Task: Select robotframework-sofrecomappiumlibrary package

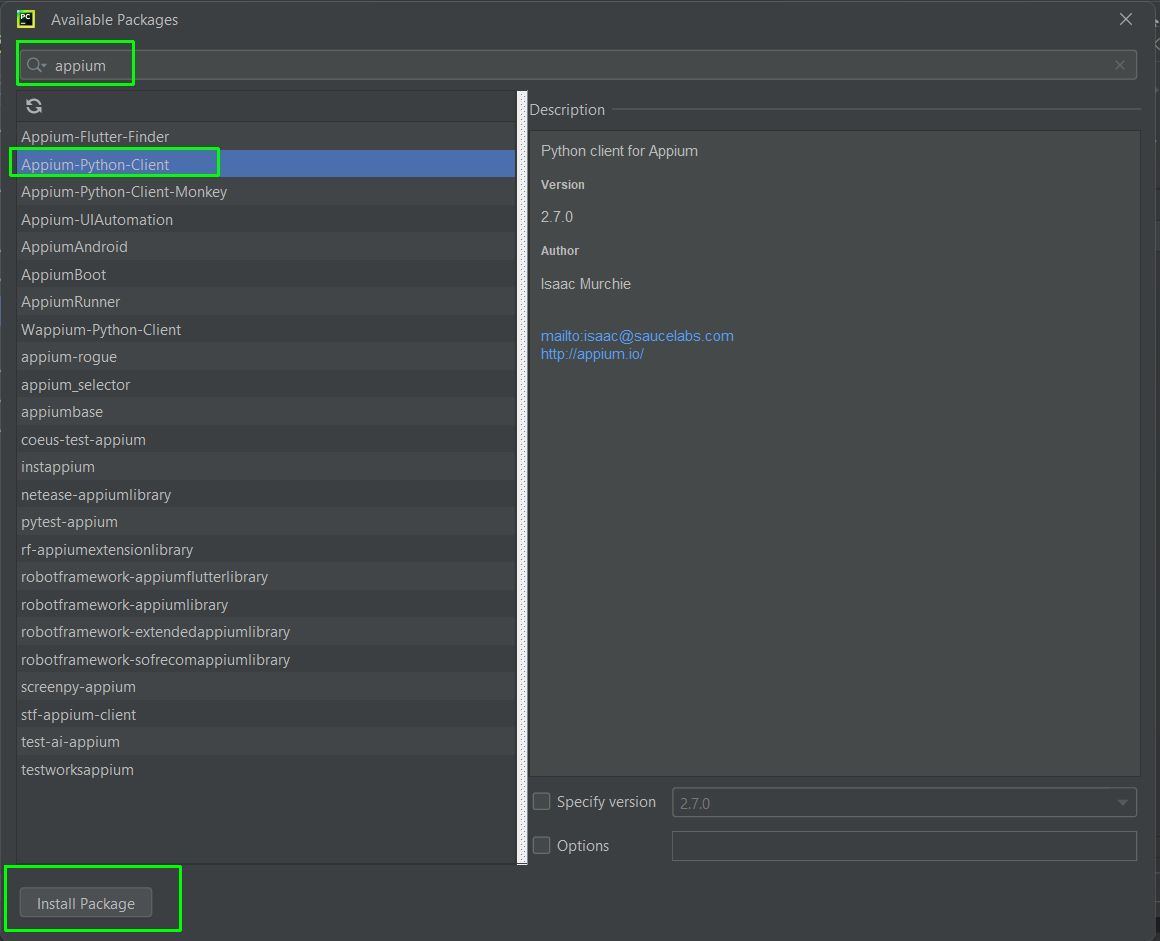Action: point(266,659)
